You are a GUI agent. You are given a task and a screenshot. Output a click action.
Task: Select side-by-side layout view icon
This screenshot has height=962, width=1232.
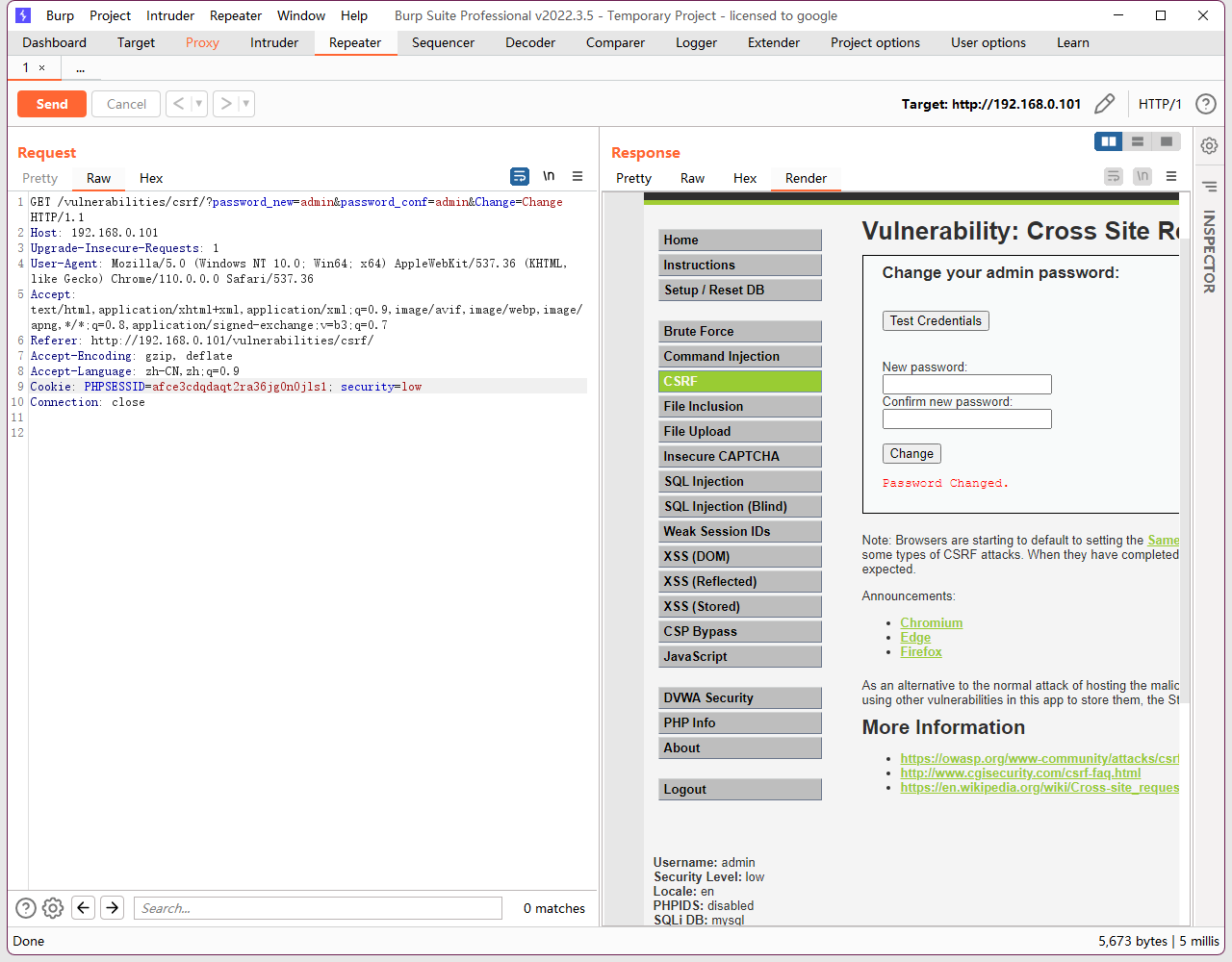pyautogui.click(x=1109, y=141)
